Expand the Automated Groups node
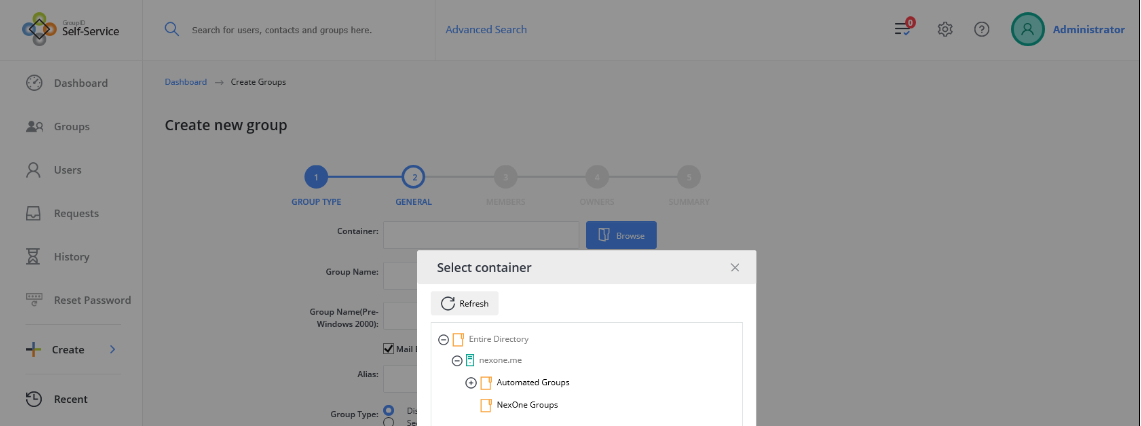1141x426 pixels. click(471, 383)
